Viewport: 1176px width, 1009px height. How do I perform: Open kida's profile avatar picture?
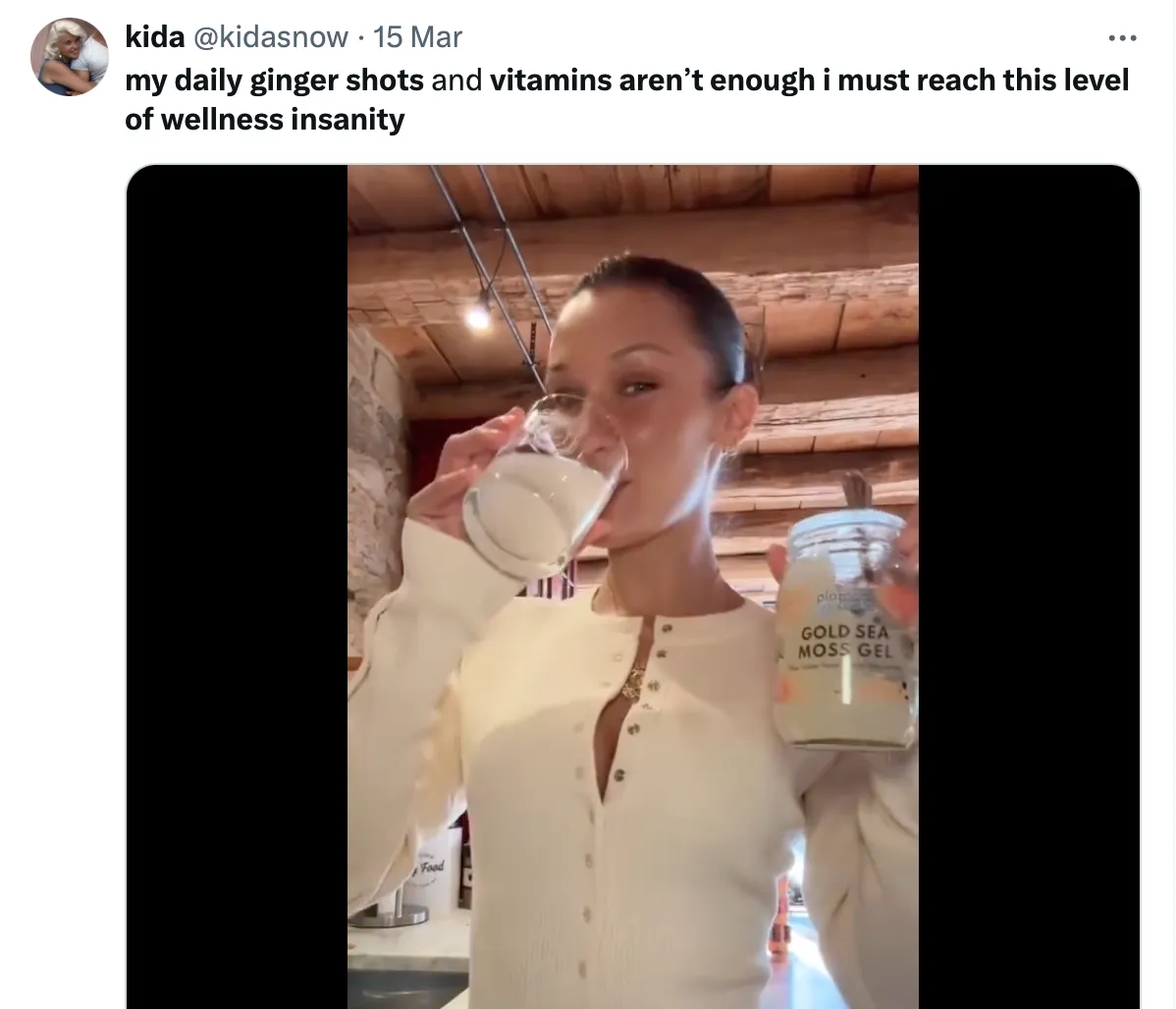point(69,57)
